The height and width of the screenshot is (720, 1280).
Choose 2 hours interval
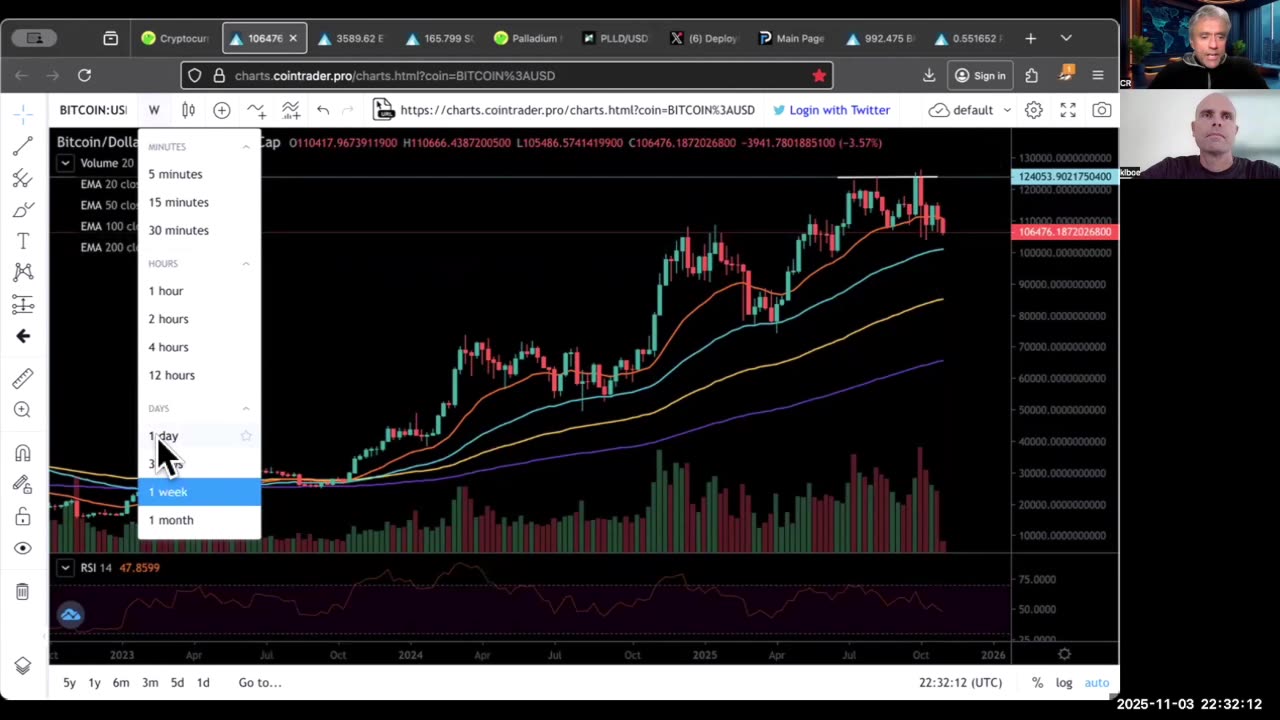point(199,319)
